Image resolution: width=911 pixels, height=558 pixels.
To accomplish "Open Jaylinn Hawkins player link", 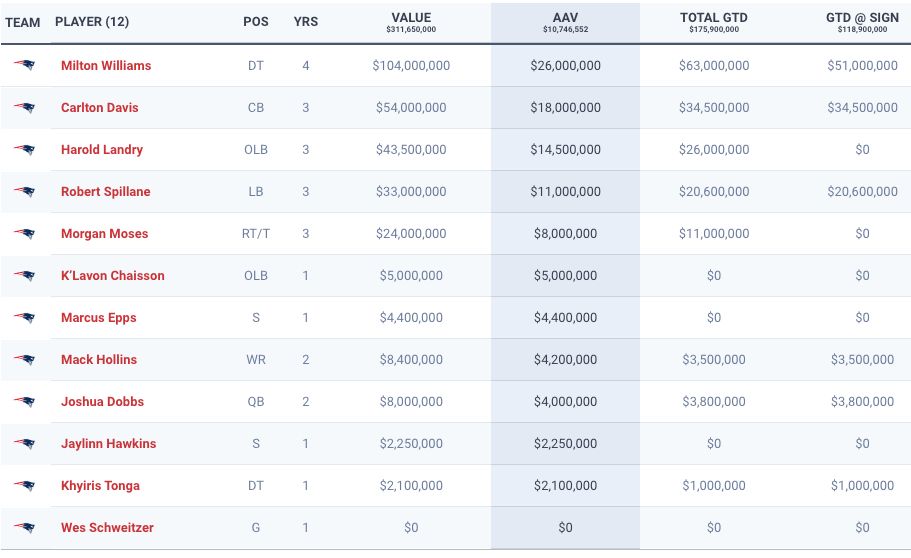I will [x=108, y=444].
